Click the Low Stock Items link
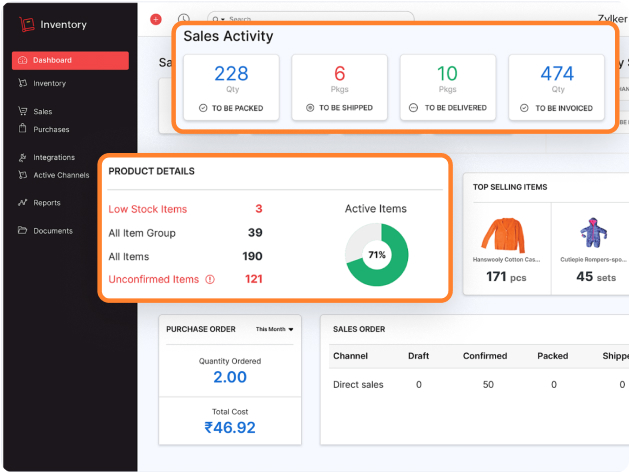Viewport: 629px width, 472px height. (x=147, y=209)
